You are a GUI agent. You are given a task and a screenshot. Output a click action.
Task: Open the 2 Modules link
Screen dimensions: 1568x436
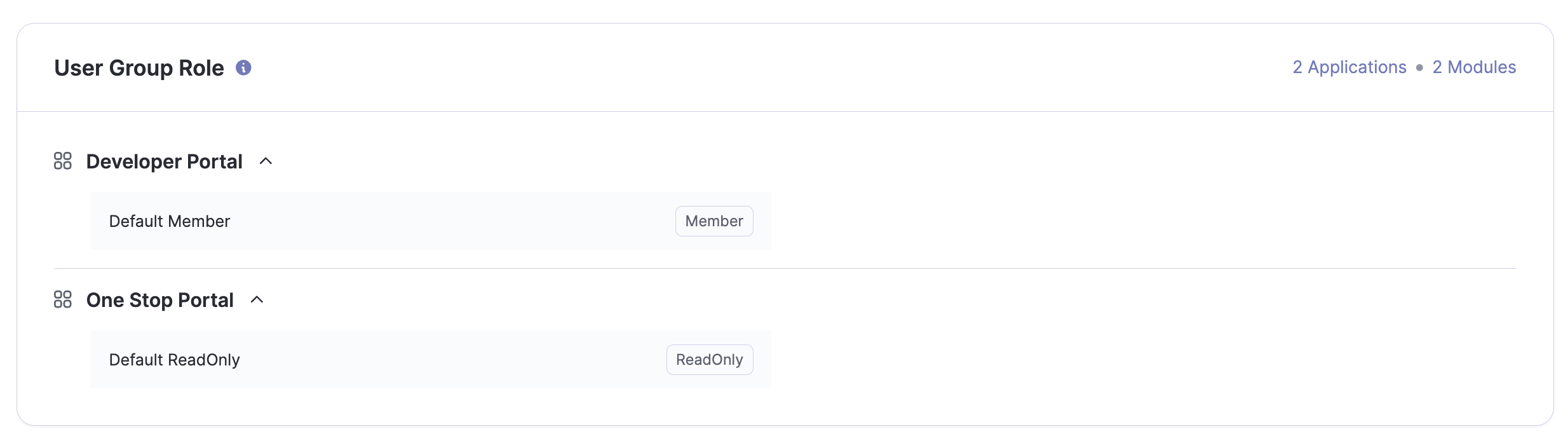(1474, 67)
